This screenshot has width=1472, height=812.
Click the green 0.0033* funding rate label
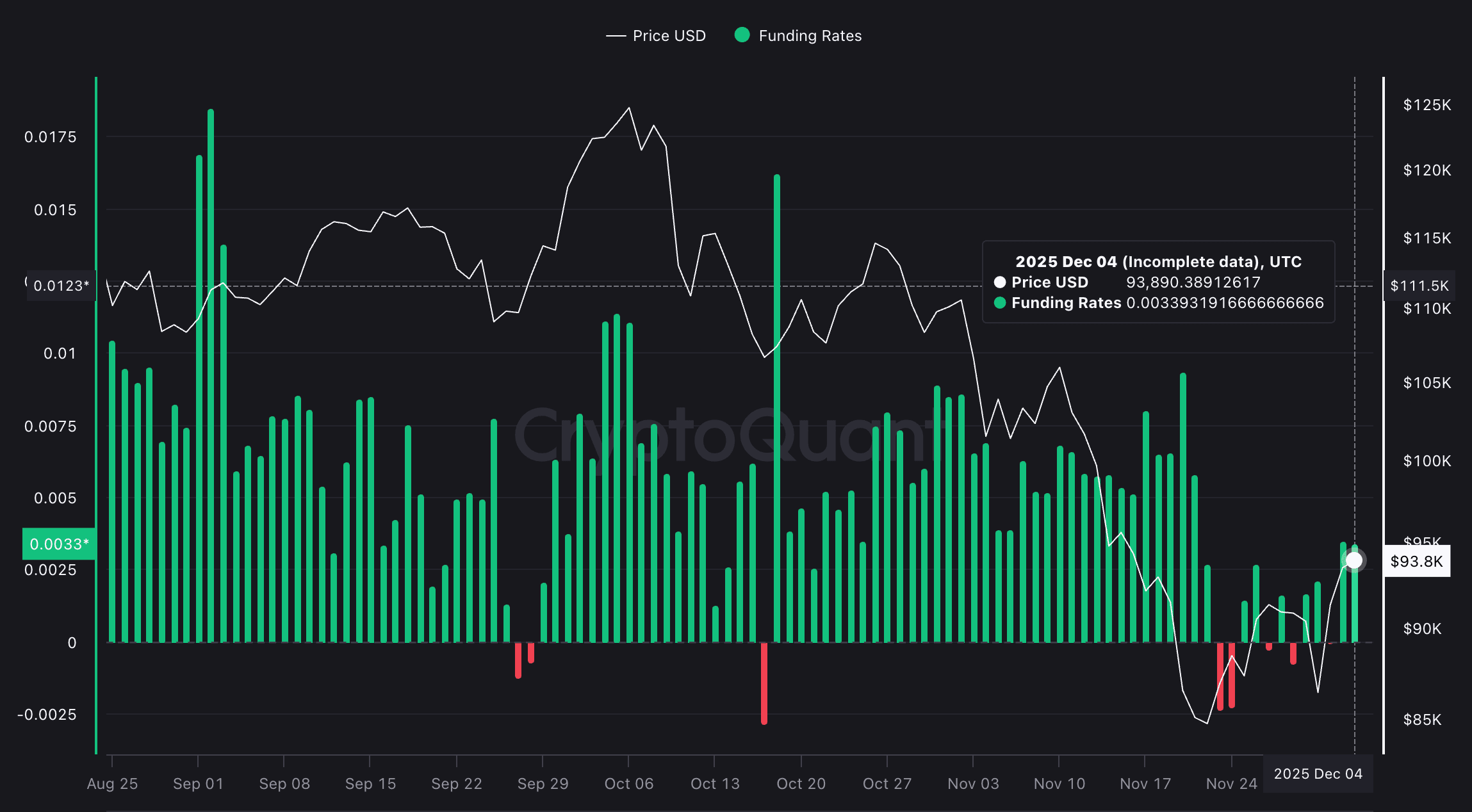[x=59, y=544]
